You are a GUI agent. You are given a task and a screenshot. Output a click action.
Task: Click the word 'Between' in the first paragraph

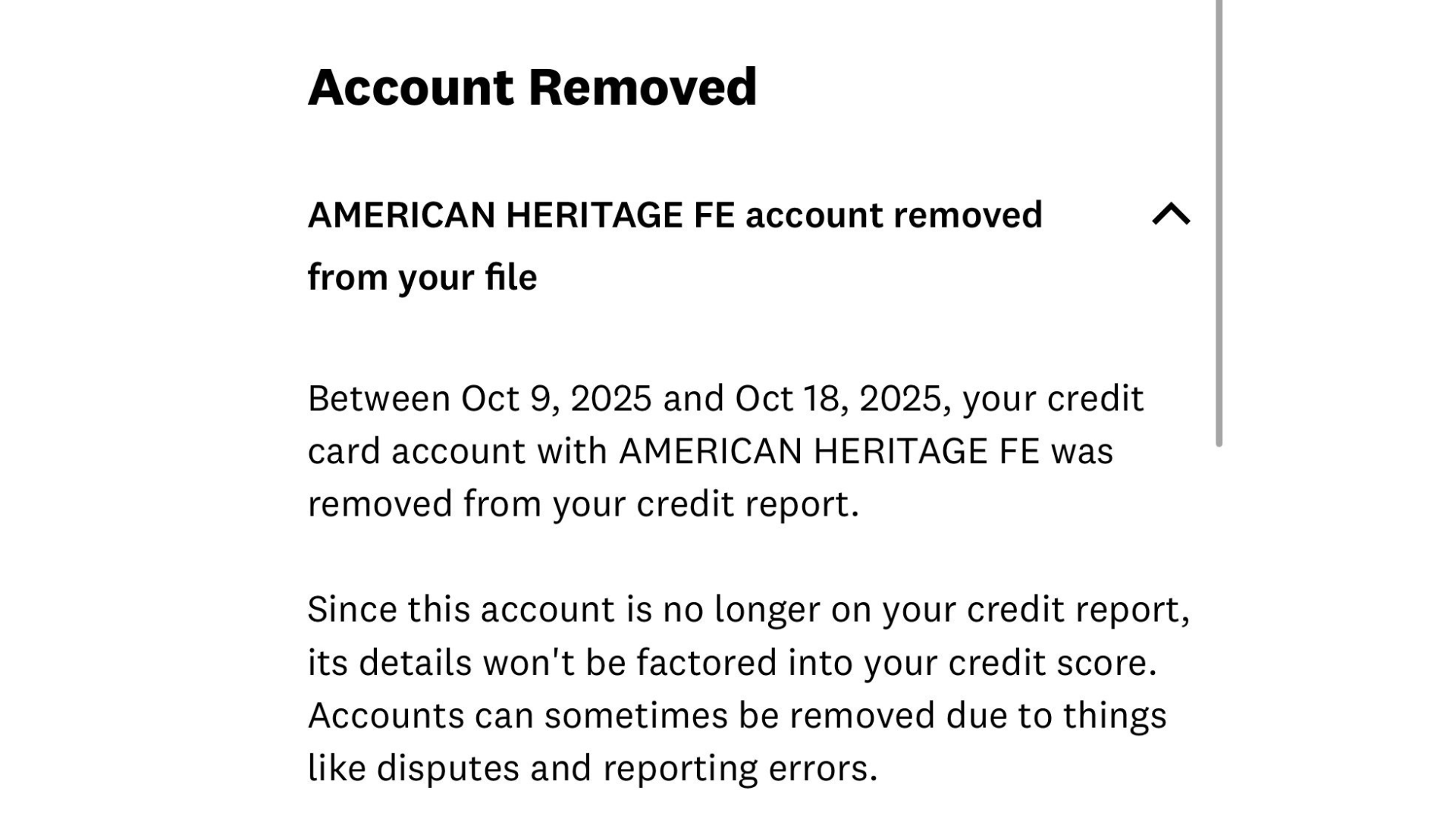click(x=378, y=399)
